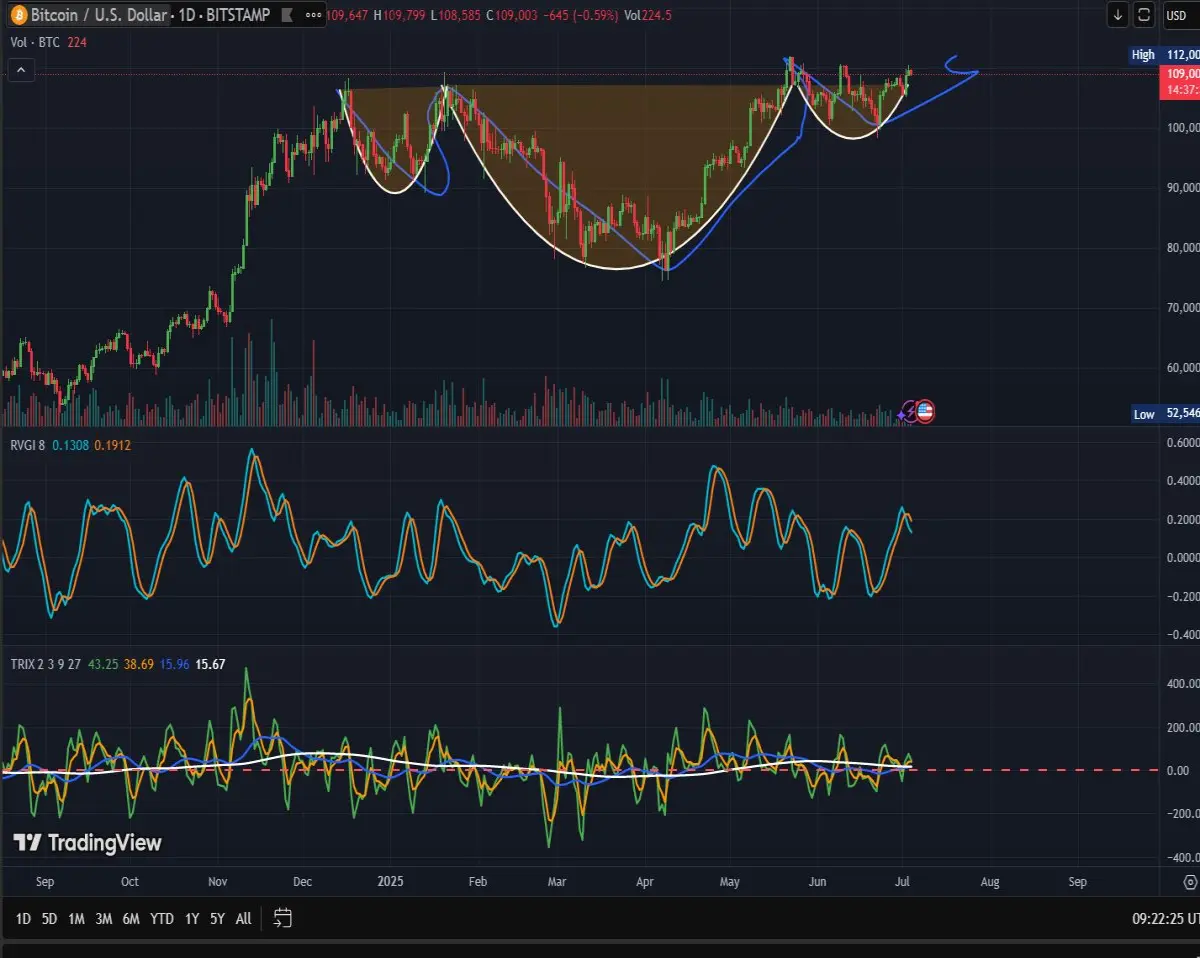1200x958 pixels.
Task: Click the Bitcoin symbol logo icon
Action: point(17,15)
